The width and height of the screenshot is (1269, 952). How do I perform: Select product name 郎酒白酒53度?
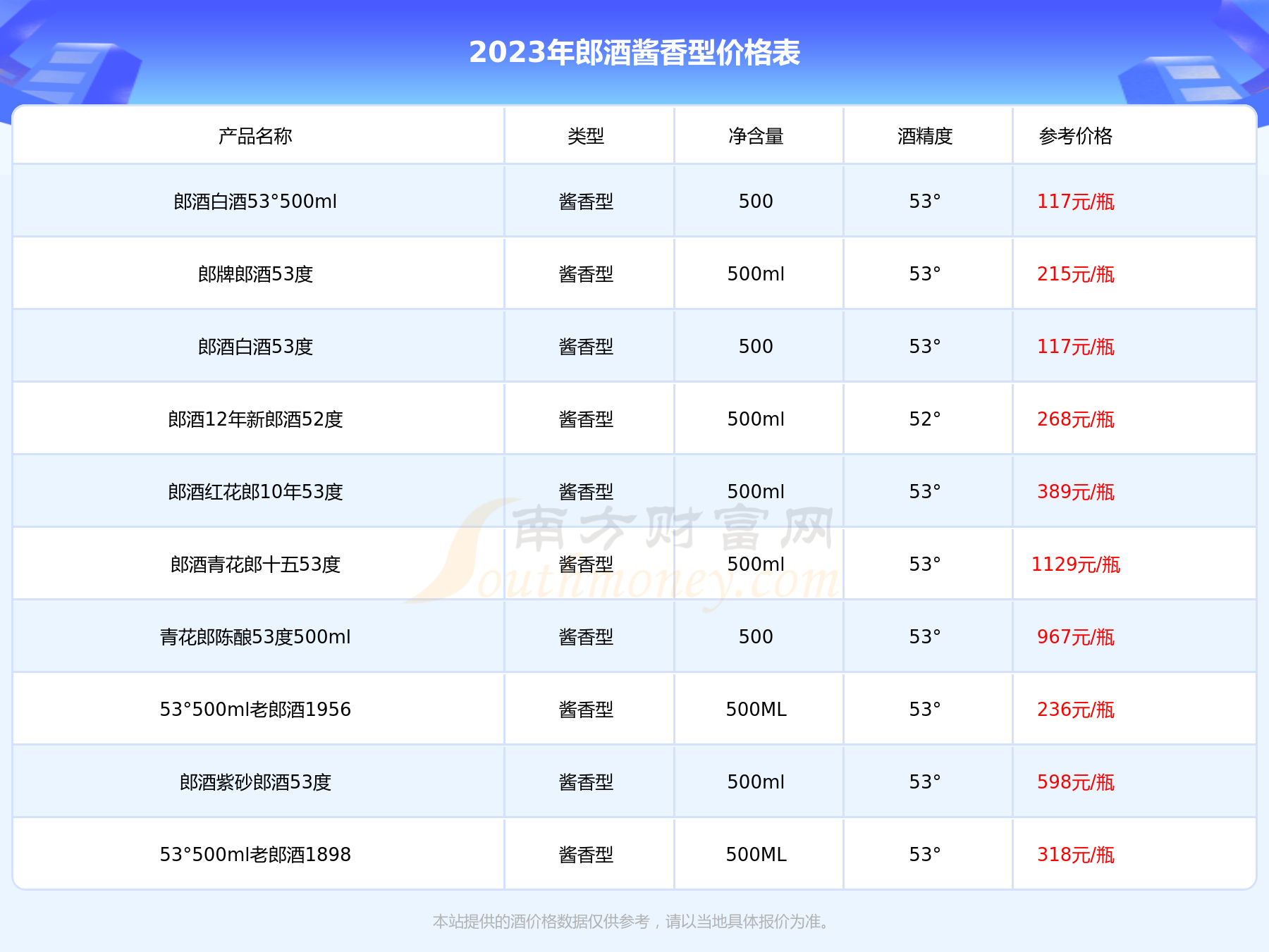point(255,347)
